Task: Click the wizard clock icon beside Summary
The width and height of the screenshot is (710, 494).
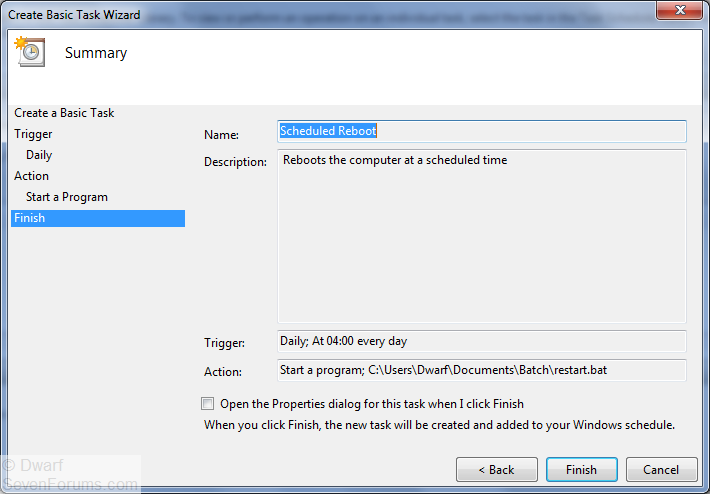Action: point(29,53)
